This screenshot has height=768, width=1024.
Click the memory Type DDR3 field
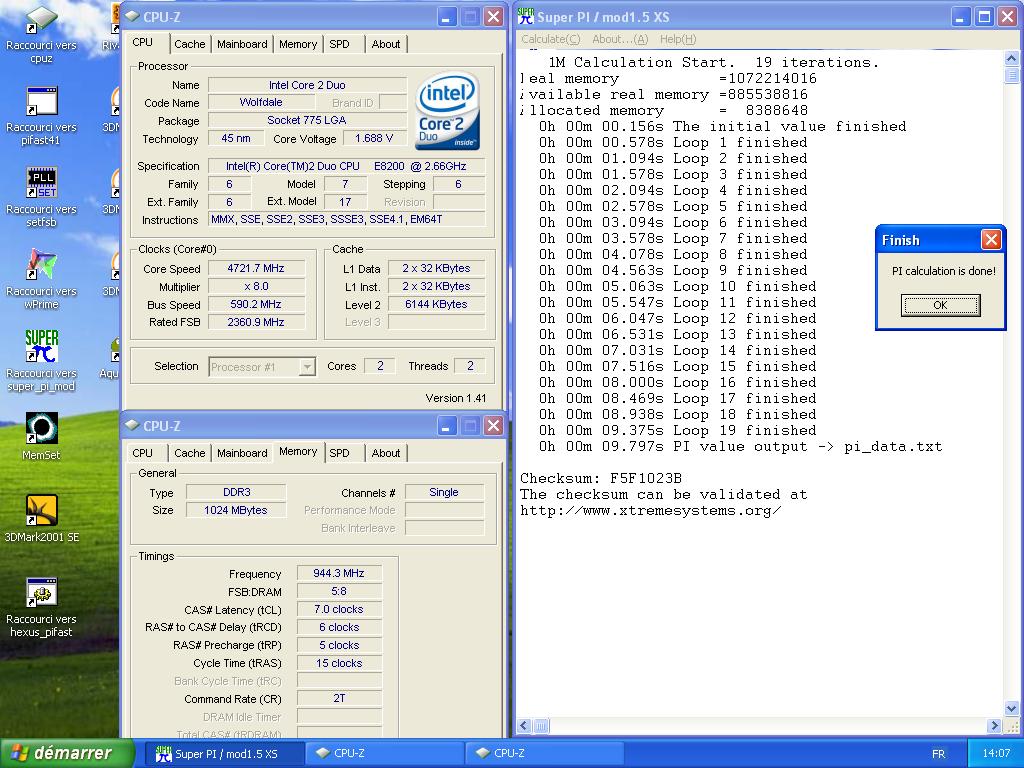[236, 492]
